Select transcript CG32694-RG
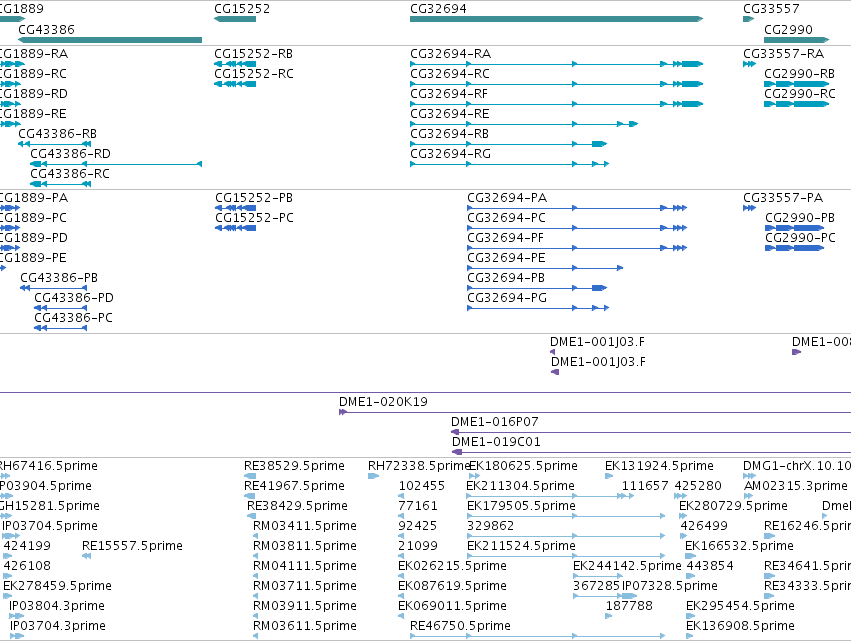 [x=510, y=164]
